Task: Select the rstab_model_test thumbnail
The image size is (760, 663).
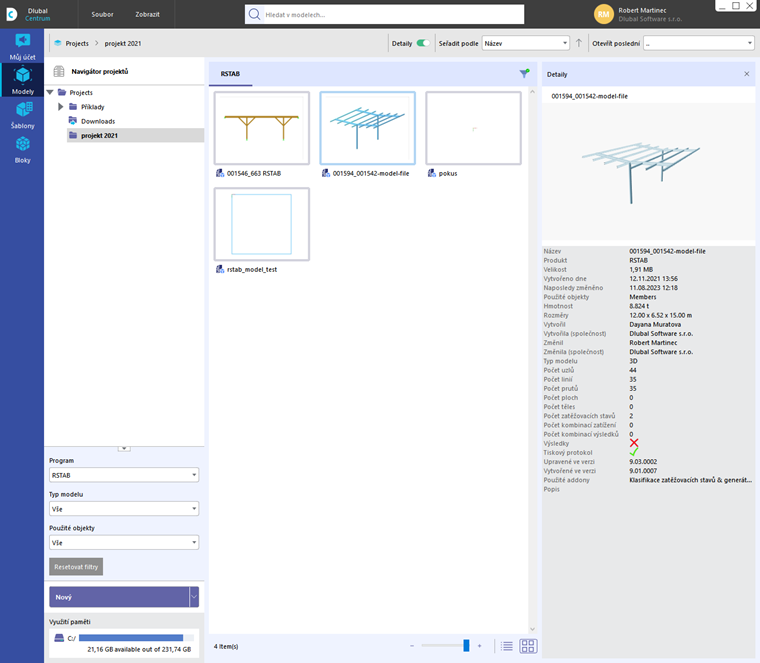Action: coord(262,224)
